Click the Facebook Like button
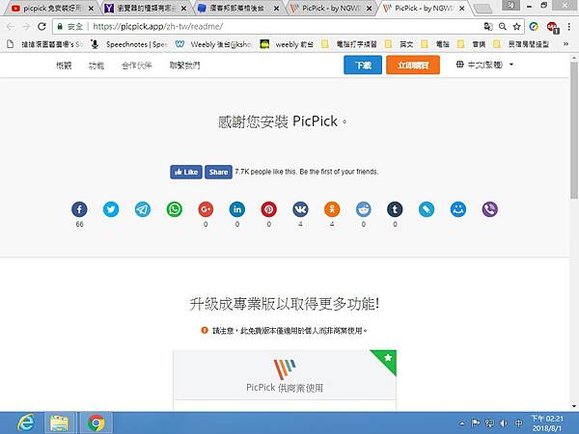Image resolution: width=579 pixels, height=434 pixels. 186,172
